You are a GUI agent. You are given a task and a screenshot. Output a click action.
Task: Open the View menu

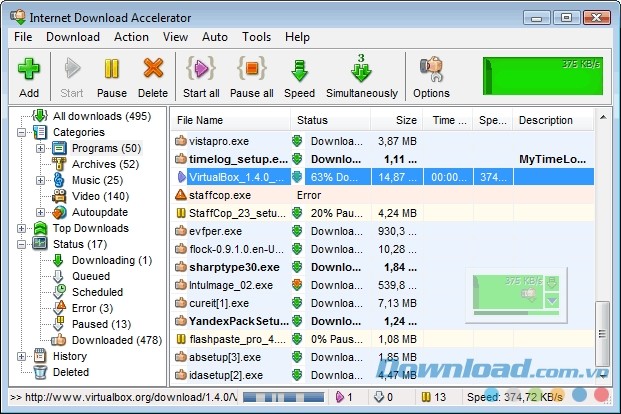175,37
